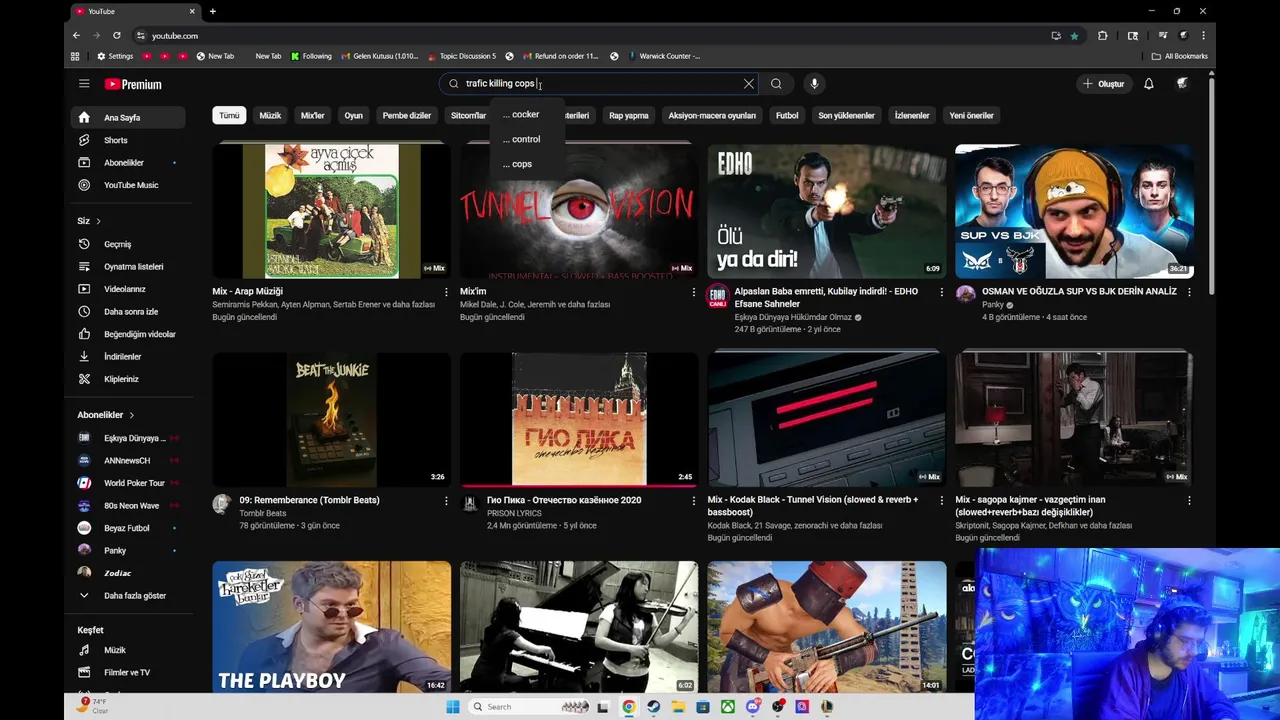Click the magnifier search button

(776, 84)
